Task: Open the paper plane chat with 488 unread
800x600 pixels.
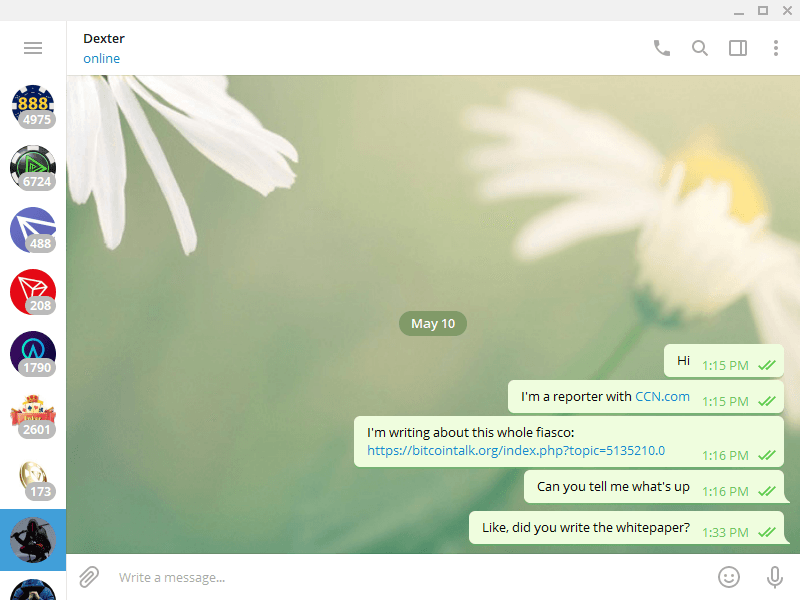Action: (x=33, y=230)
